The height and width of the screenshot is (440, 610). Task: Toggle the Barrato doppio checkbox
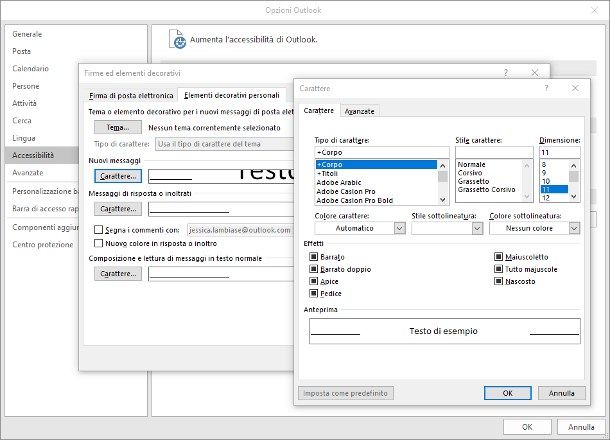314,269
